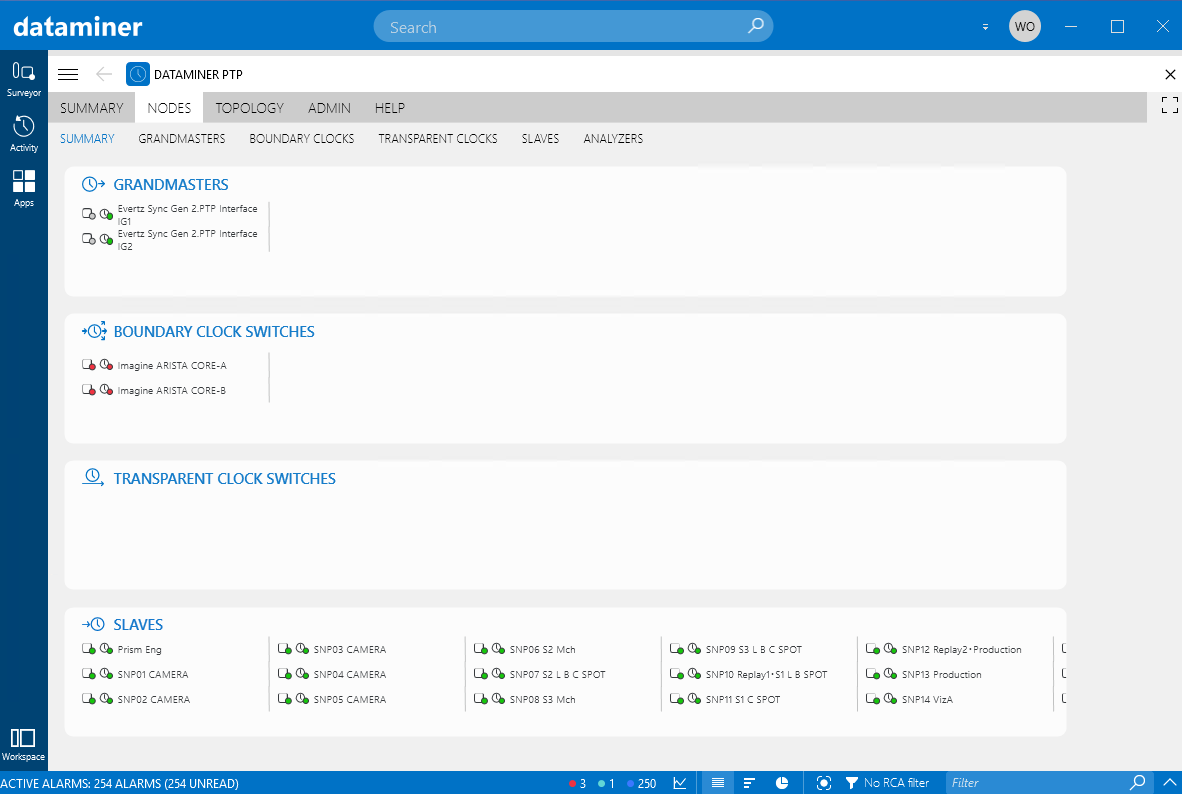Open the SLAVES sub-tab

pyautogui.click(x=540, y=138)
